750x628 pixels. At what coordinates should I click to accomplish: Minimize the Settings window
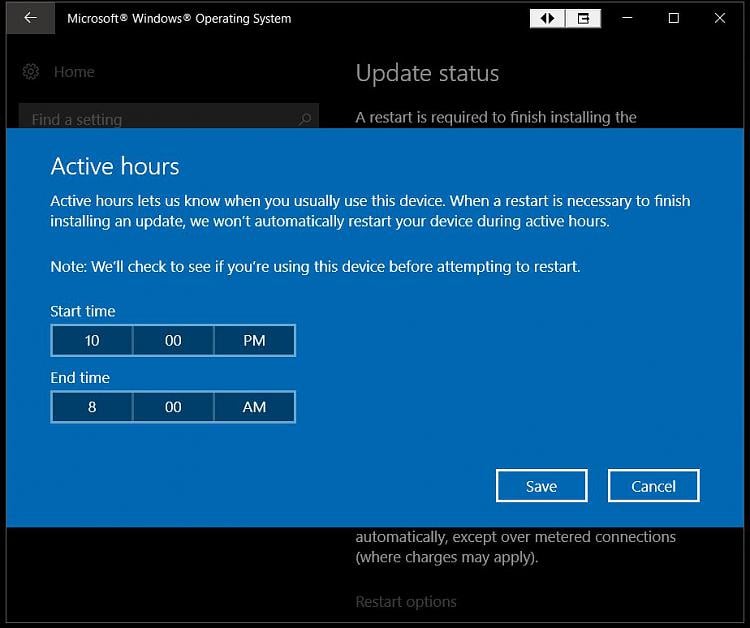(x=628, y=18)
